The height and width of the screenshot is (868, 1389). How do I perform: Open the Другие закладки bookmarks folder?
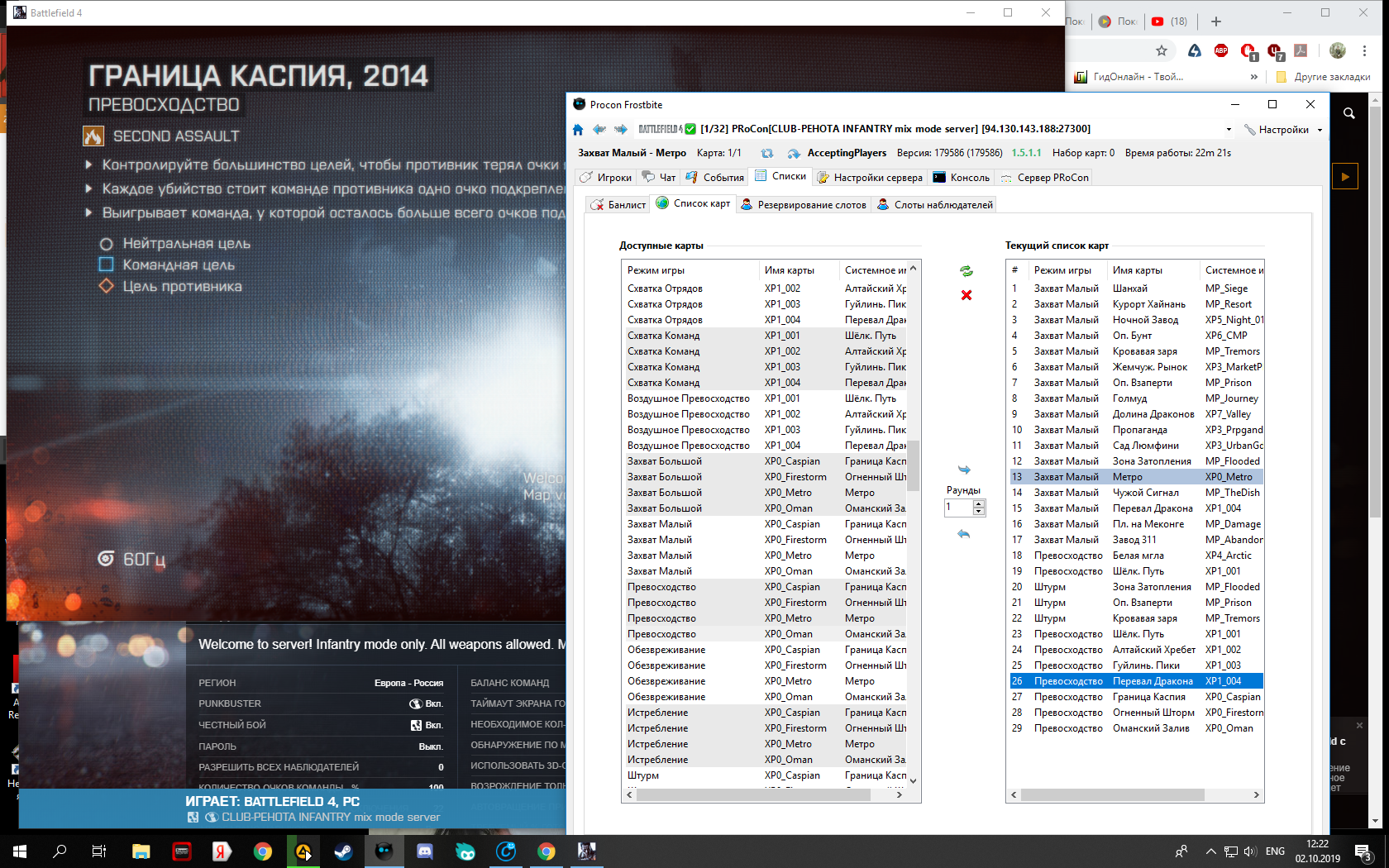tap(1323, 77)
